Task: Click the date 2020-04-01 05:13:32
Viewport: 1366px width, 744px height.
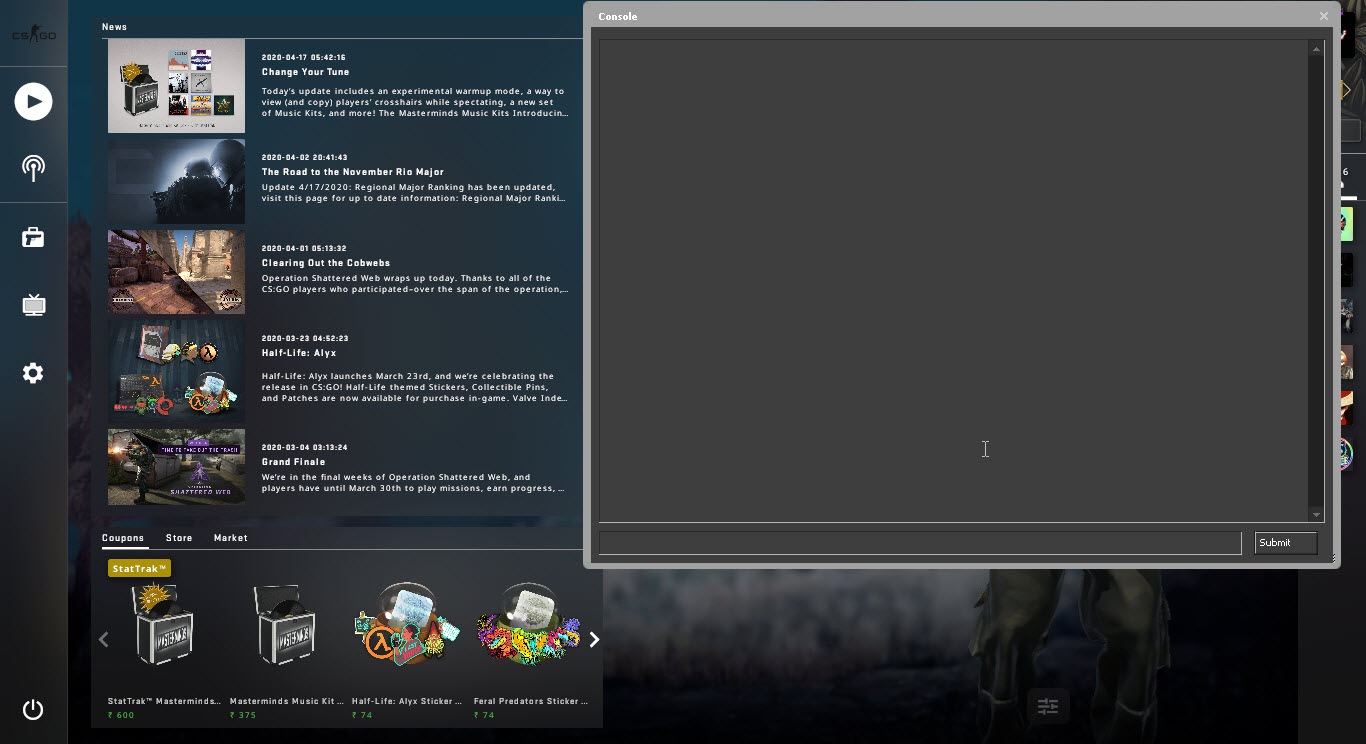Action: pyautogui.click(x=304, y=248)
